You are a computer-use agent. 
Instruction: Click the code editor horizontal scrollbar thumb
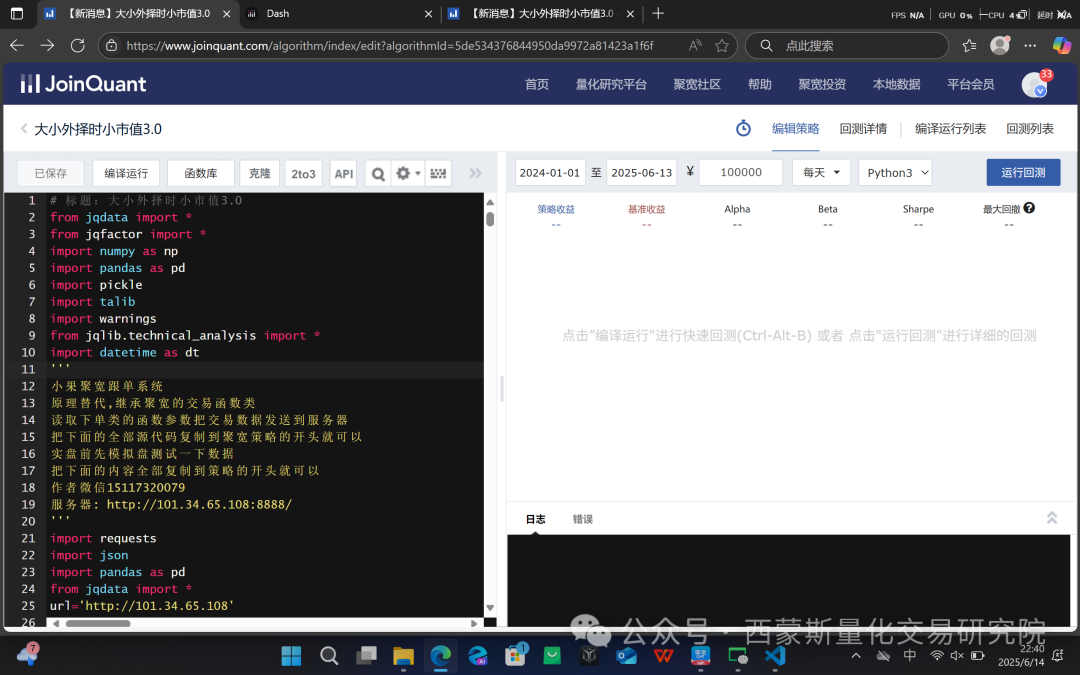[x=98, y=623]
